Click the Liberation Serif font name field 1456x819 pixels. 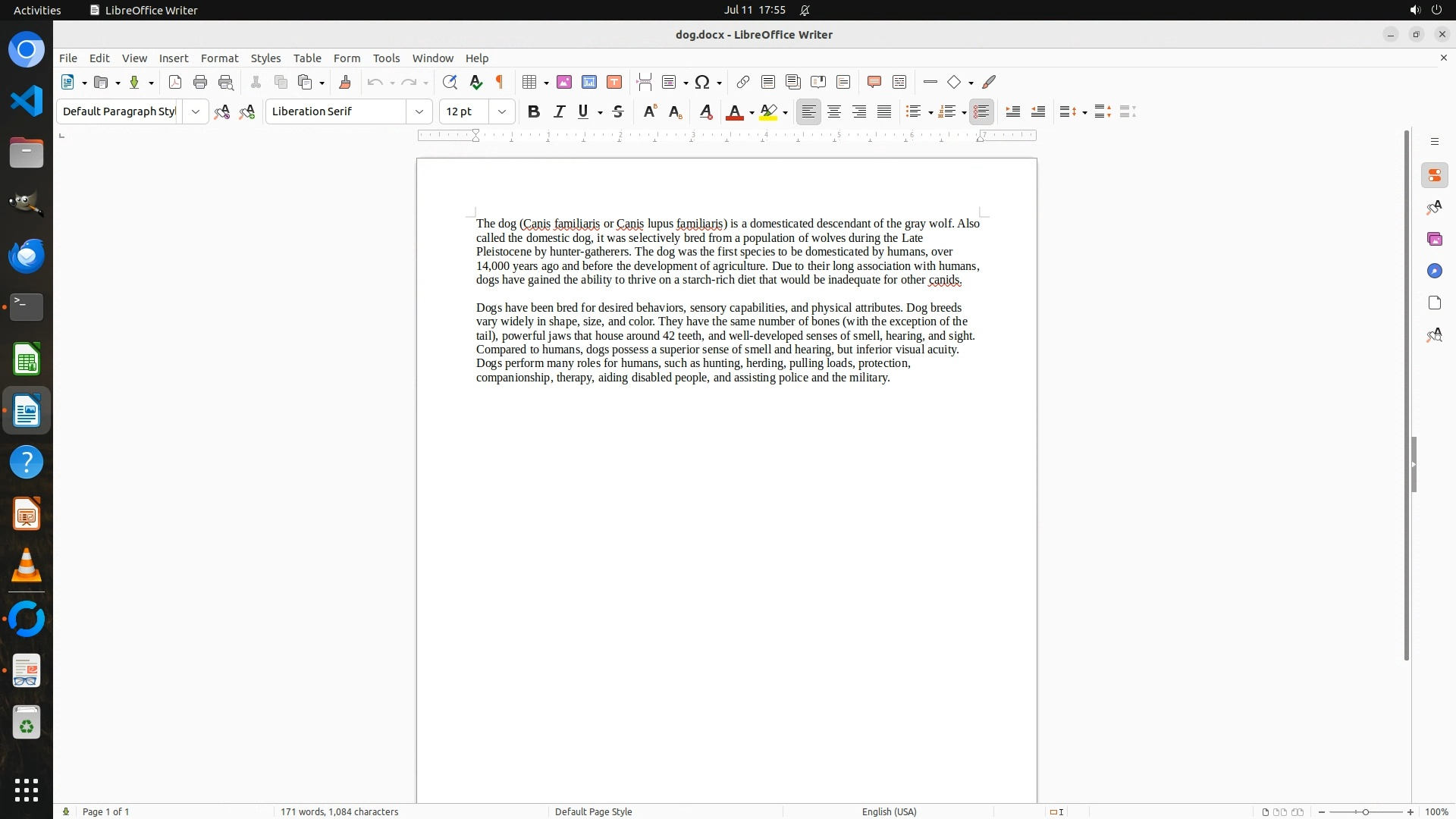[336, 111]
